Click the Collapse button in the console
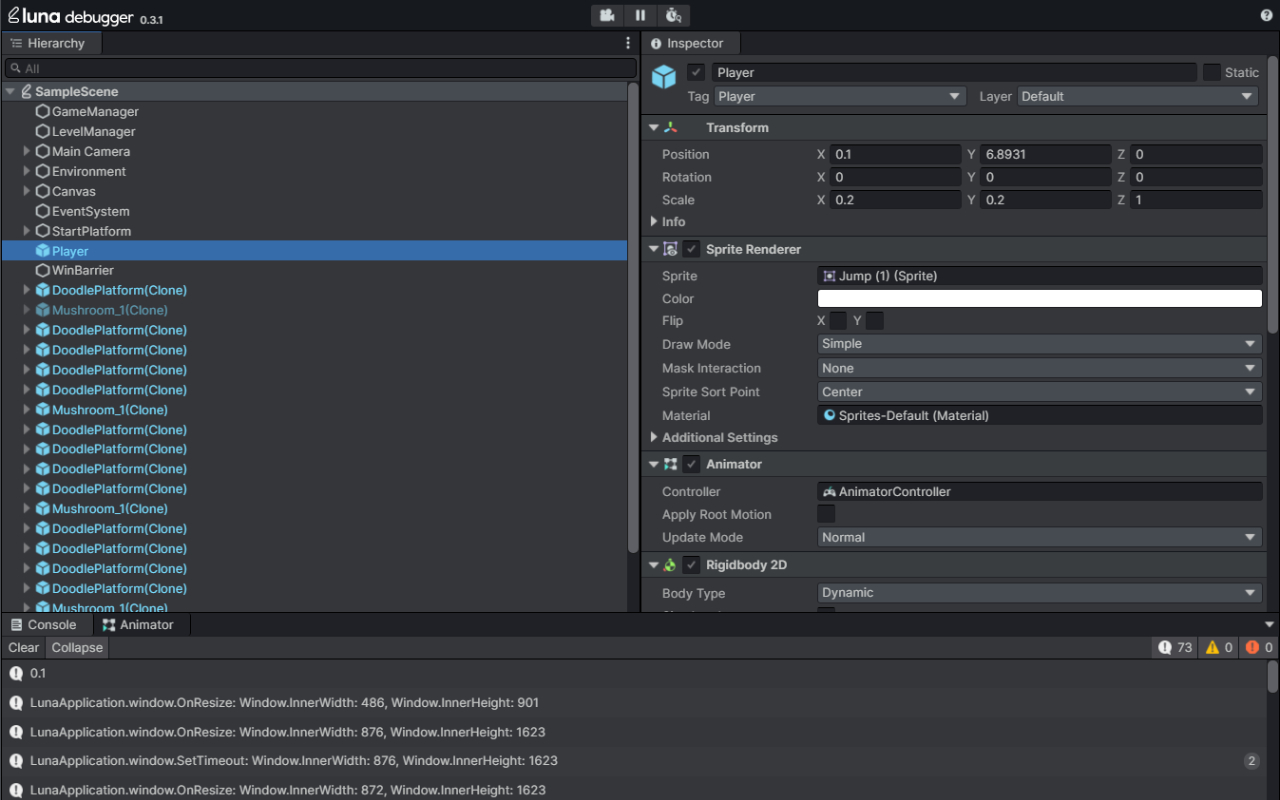 click(76, 647)
